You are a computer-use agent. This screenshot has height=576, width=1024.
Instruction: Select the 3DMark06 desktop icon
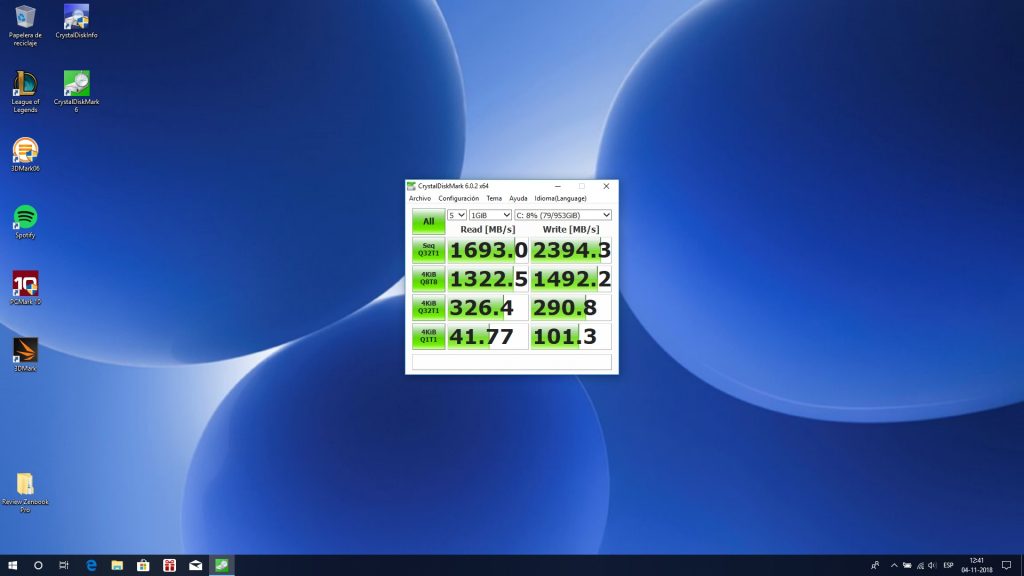point(25,155)
